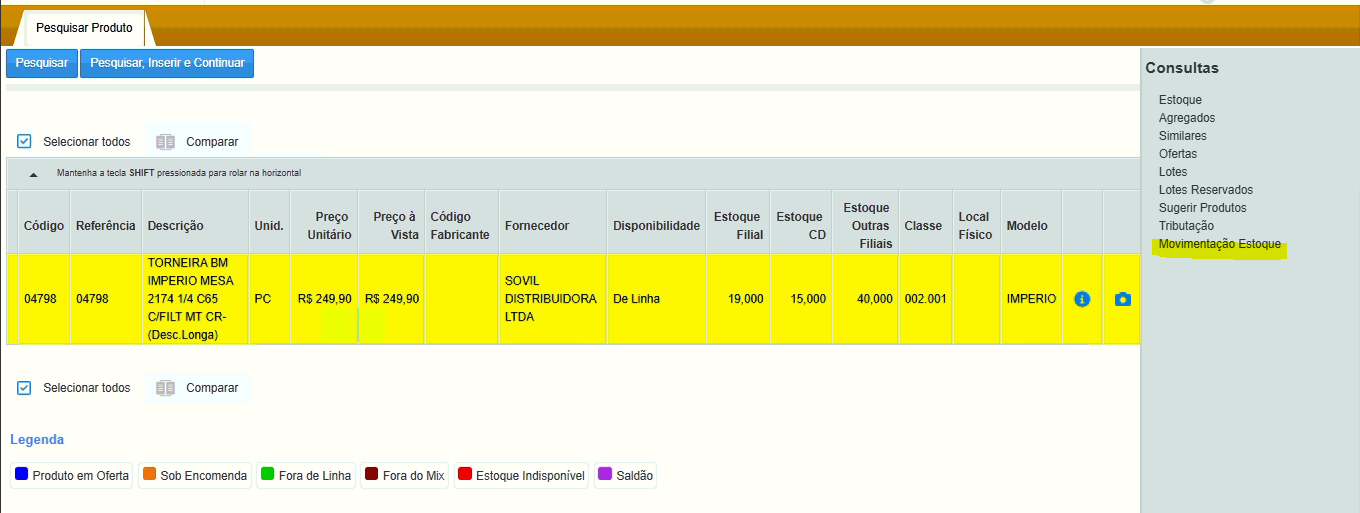1360x513 pixels.
Task: Open the Estoque consulta link
Action: pos(1180,100)
